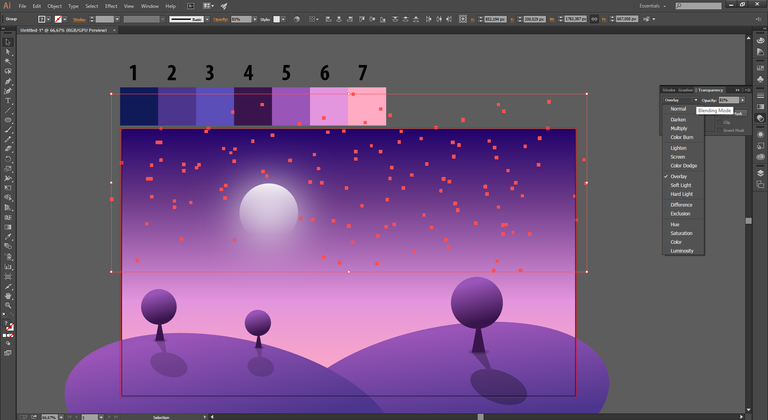Open the Arrange Documents dropdown
This screenshot has width=768, height=420.
(208, 6)
